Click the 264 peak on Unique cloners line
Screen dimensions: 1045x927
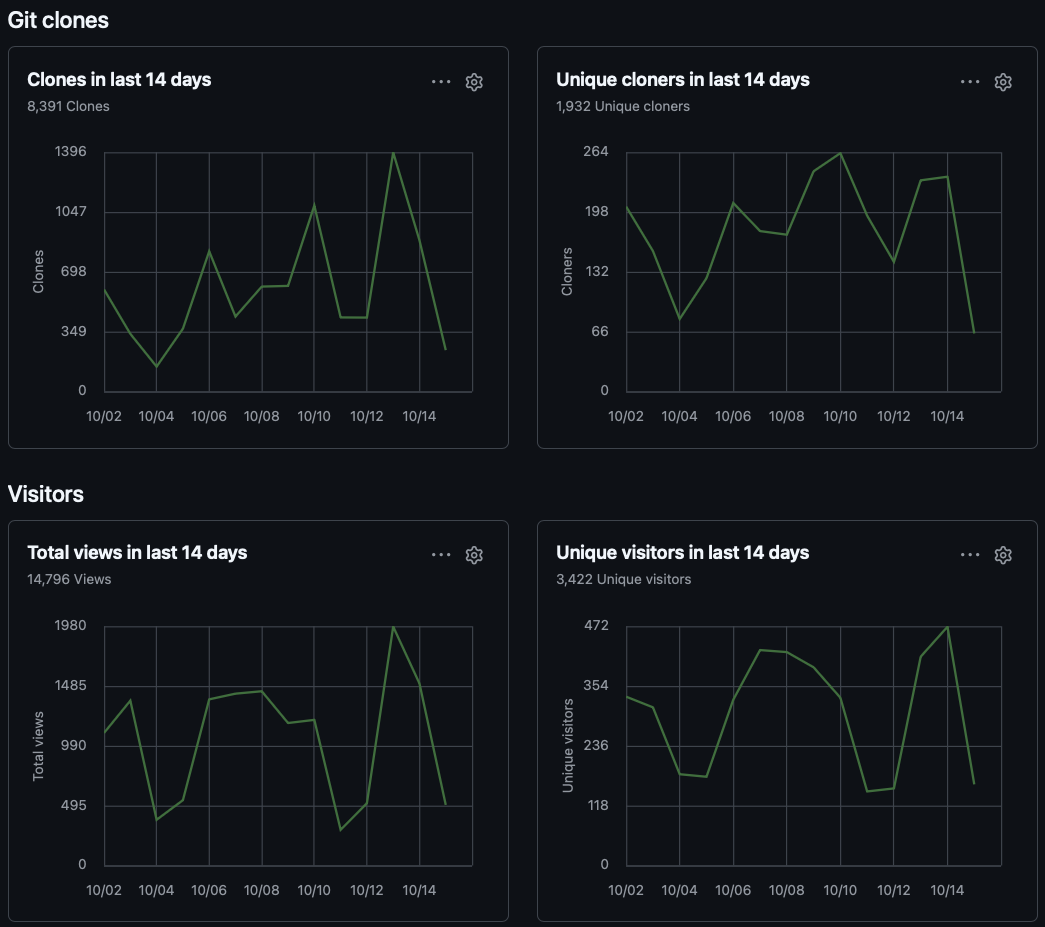(840, 153)
